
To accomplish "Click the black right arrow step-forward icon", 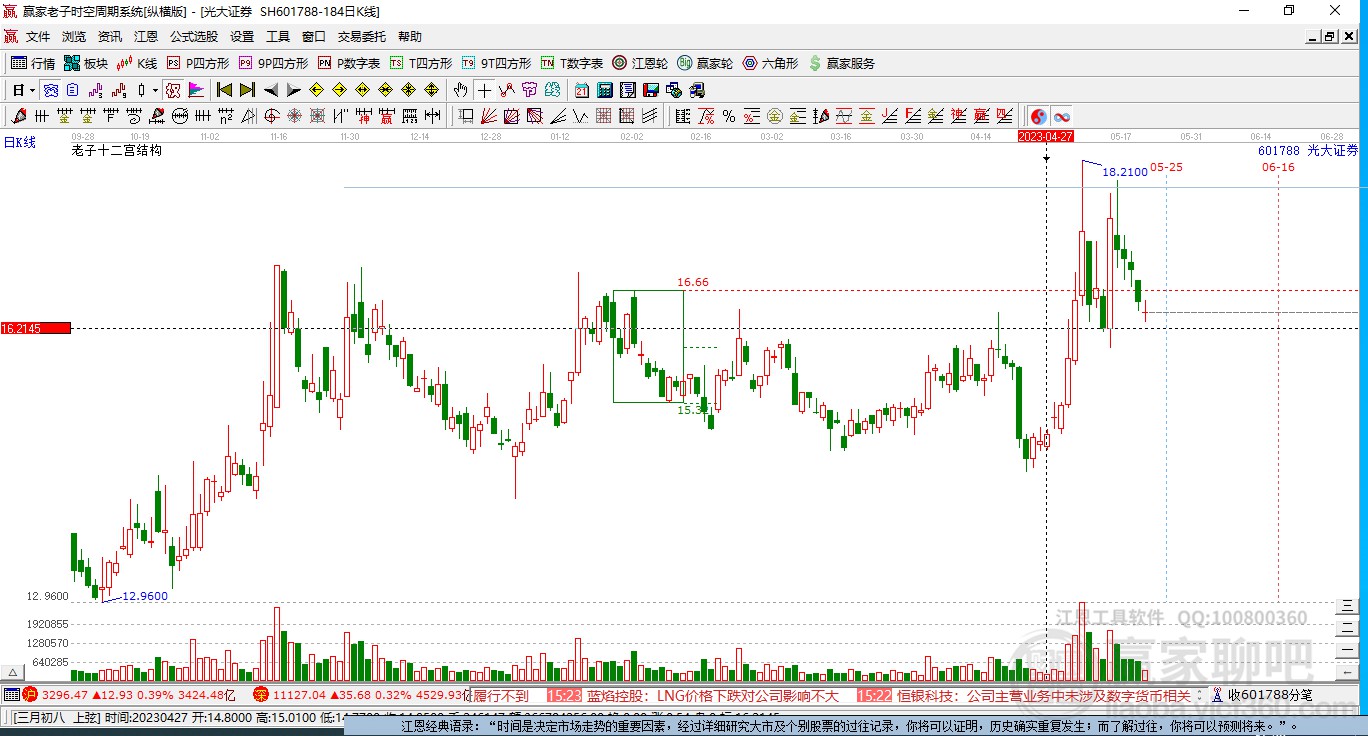I will pyautogui.click(x=293, y=90).
